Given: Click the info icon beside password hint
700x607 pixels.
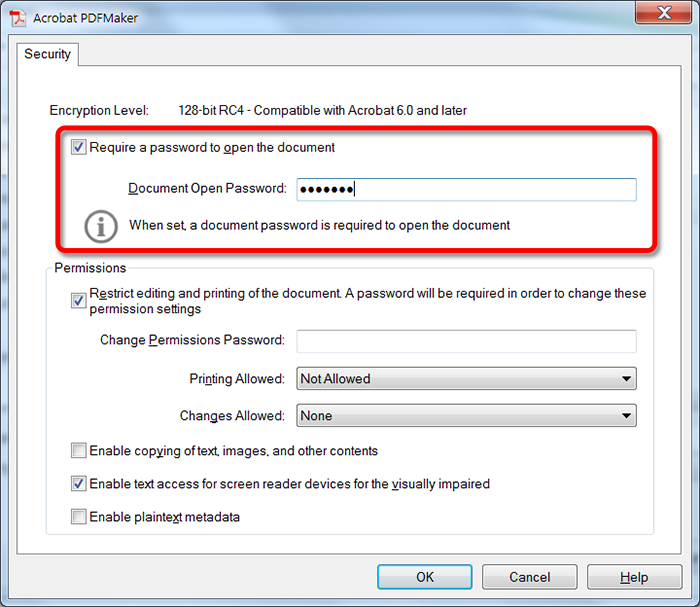Looking at the screenshot, I should (x=100, y=227).
